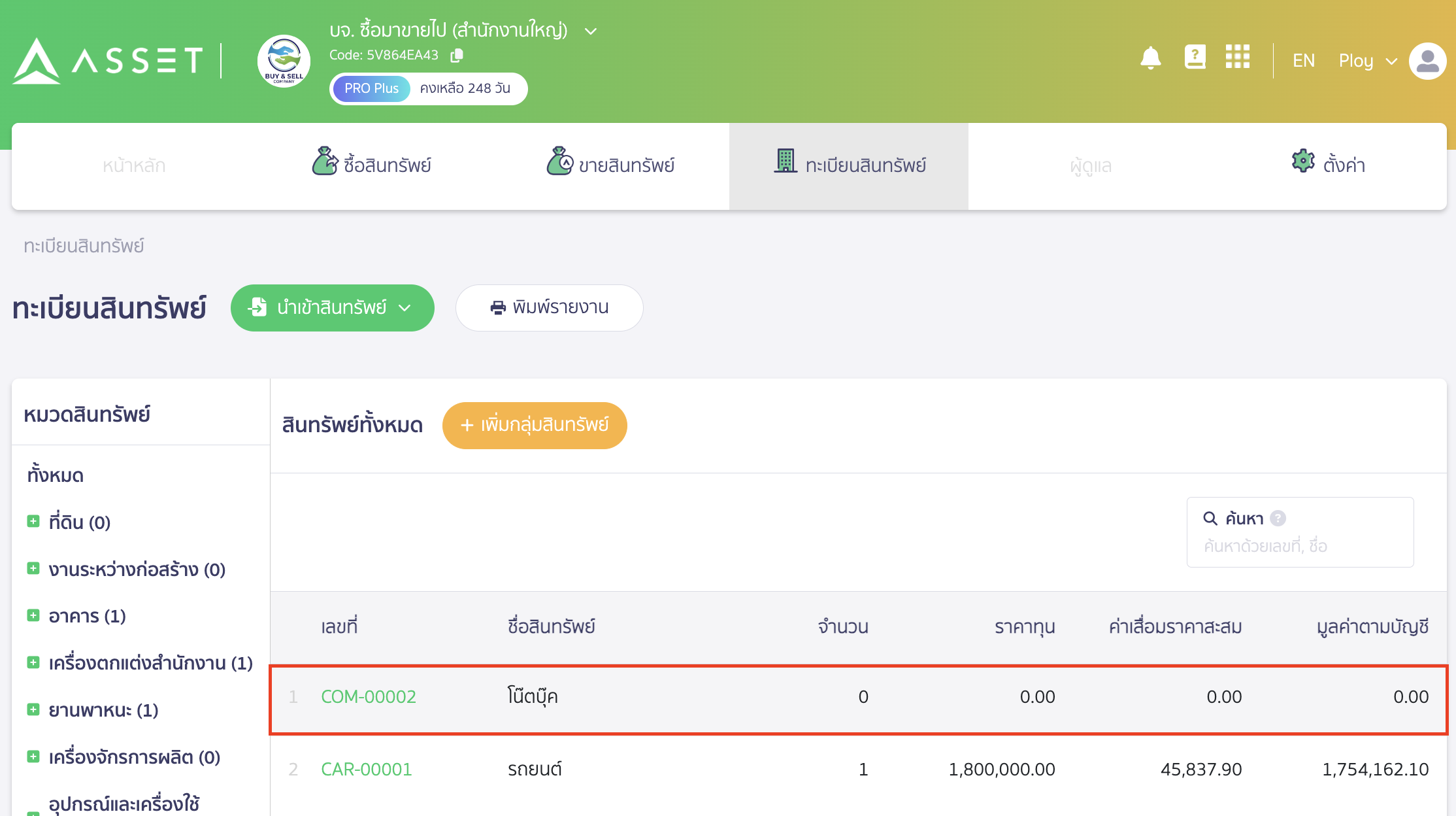Image resolution: width=1456 pixels, height=816 pixels.
Task: Click the notification bell icon
Action: [x=1150, y=59]
